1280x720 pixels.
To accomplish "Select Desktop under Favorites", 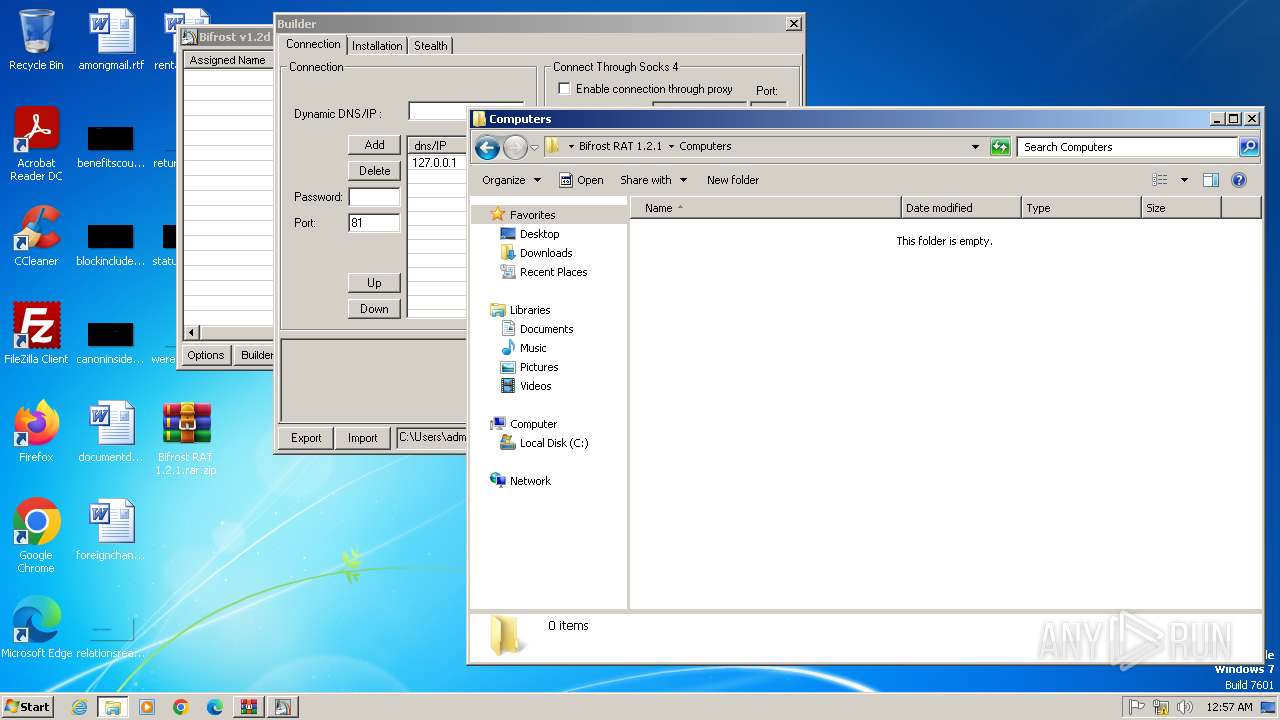I will click(x=539, y=234).
